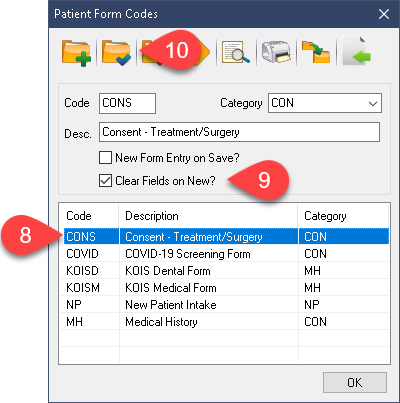
Task: Close the Patient Form Codes dialog
Action: pos(384,14)
